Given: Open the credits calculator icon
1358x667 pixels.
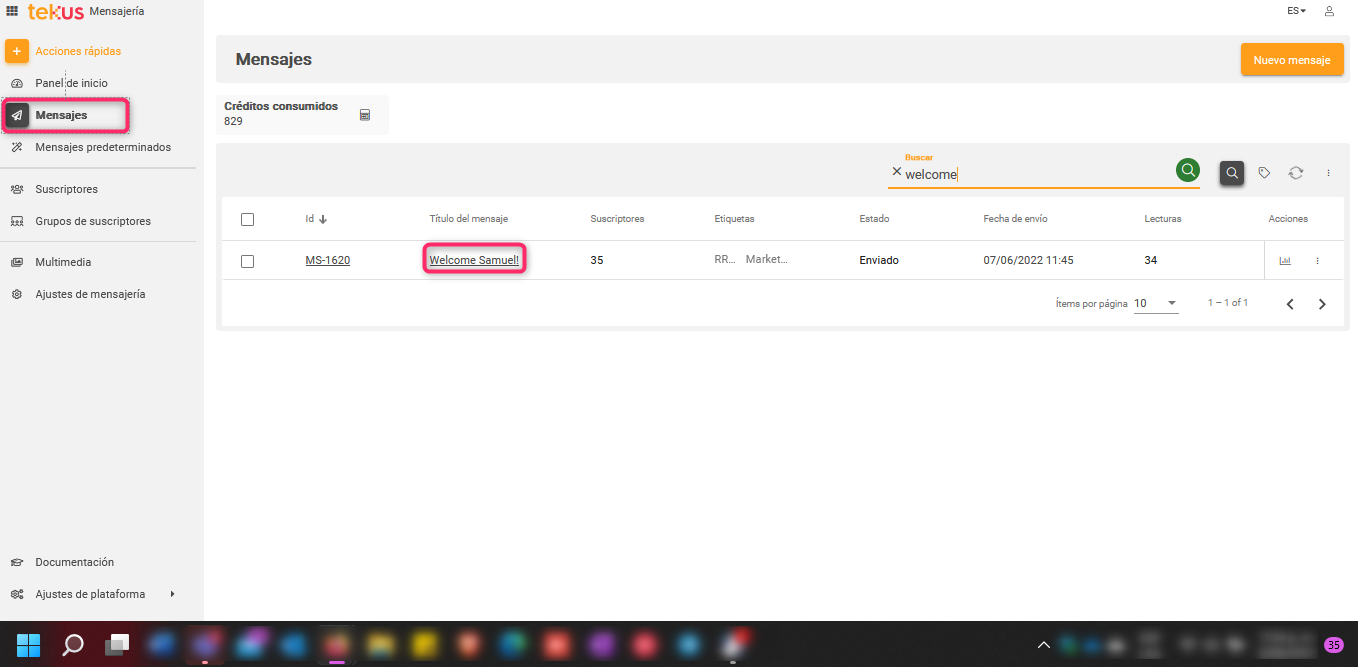Looking at the screenshot, I should pyautogui.click(x=365, y=115).
